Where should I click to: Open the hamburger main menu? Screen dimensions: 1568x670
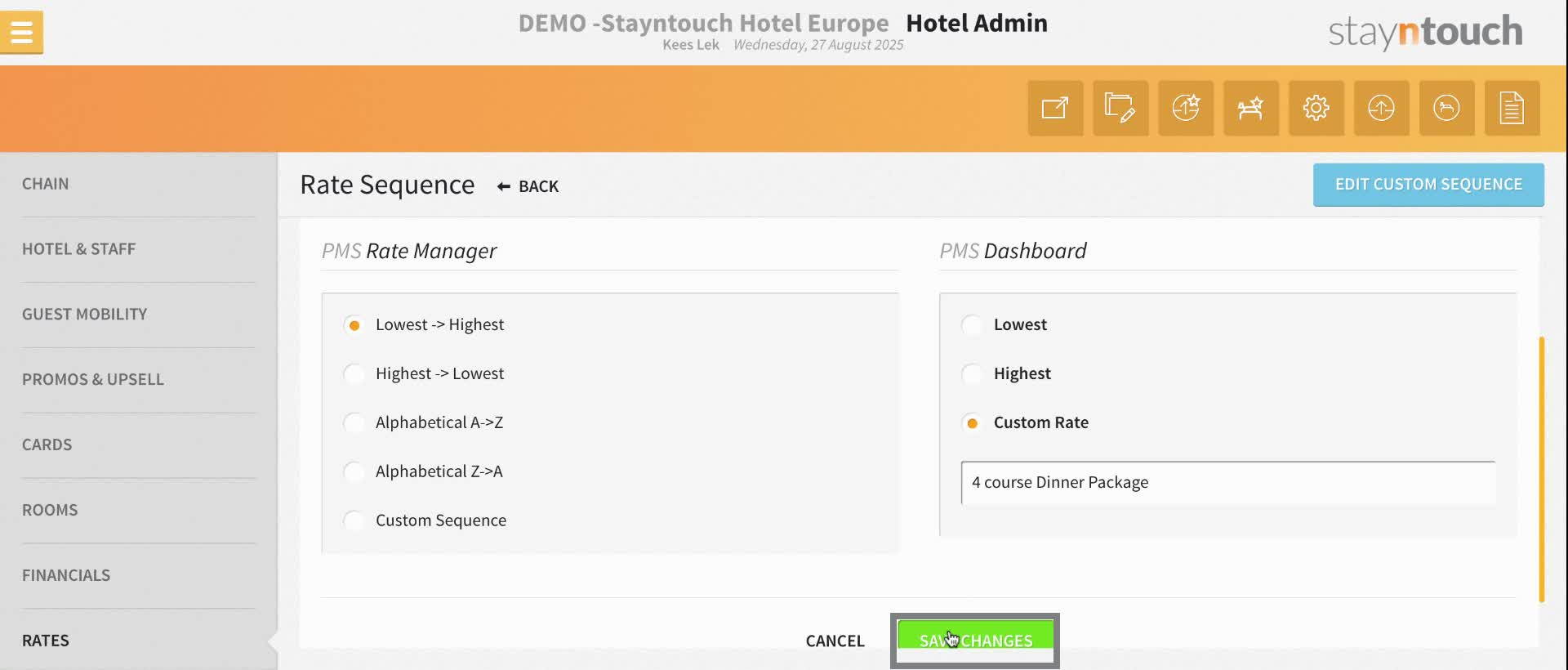[21, 33]
